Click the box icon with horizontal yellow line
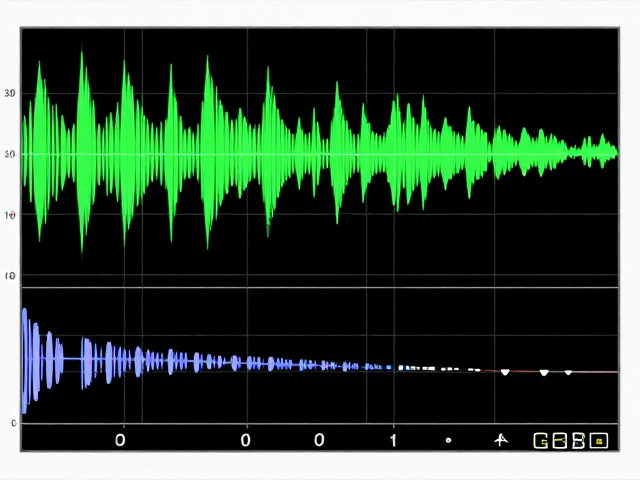The height and width of the screenshot is (480, 640). tap(559, 441)
